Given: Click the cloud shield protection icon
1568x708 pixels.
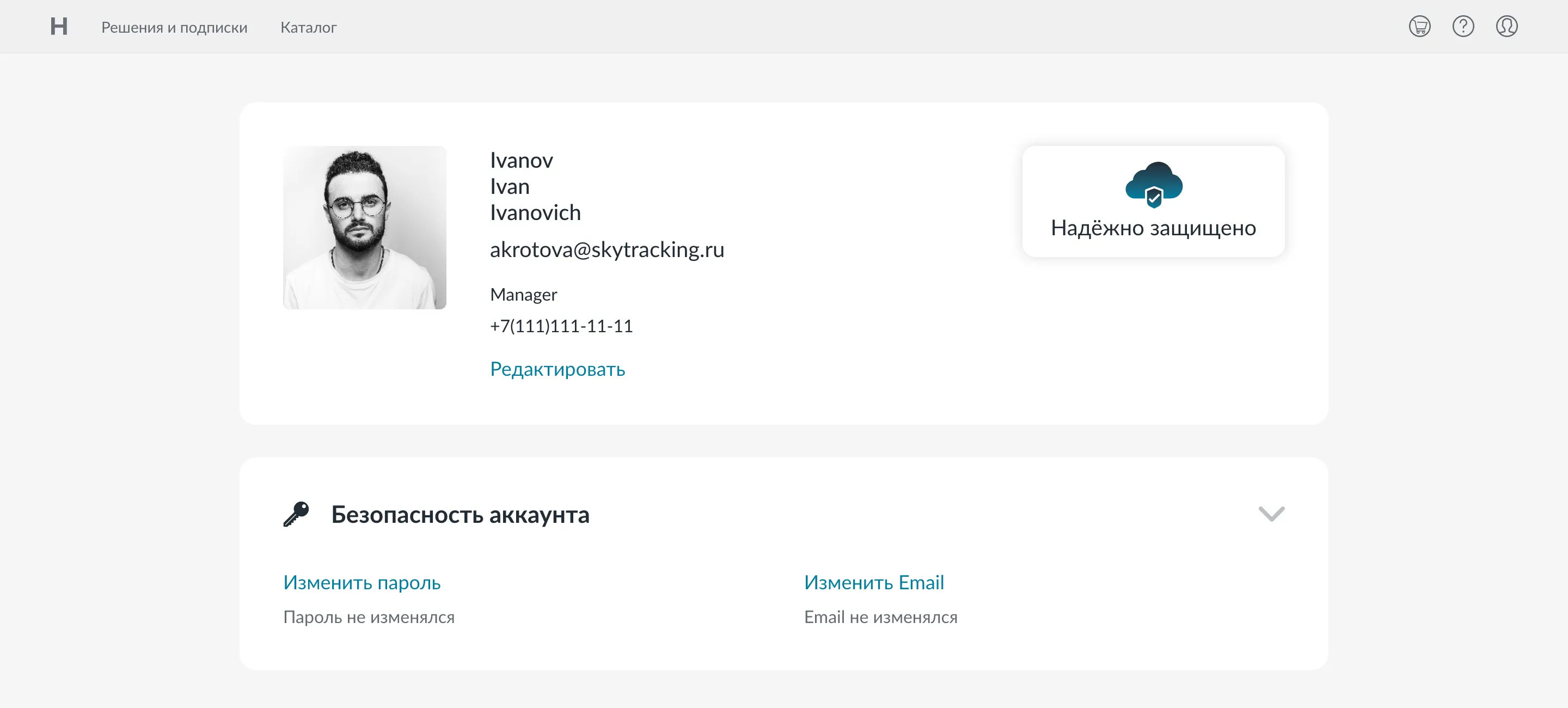Looking at the screenshot, I should (1154, 185).
